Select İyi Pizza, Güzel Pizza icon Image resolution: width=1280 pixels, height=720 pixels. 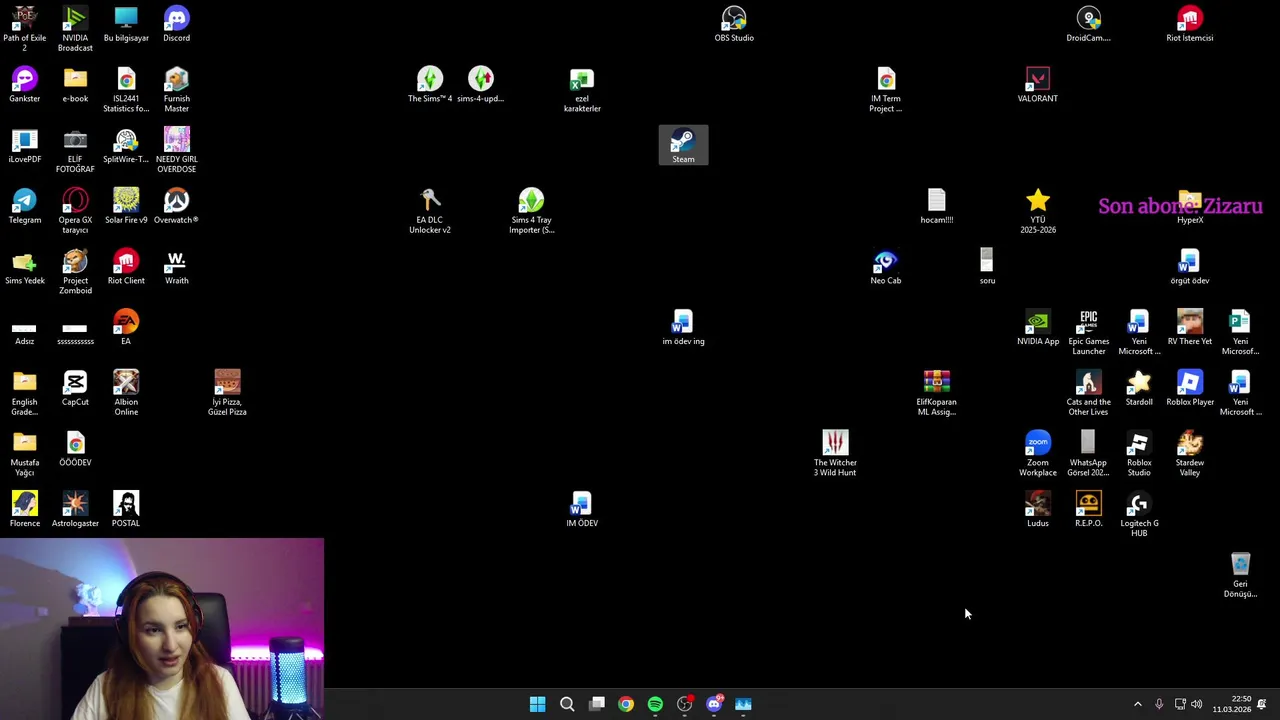[x=227, y=394]
